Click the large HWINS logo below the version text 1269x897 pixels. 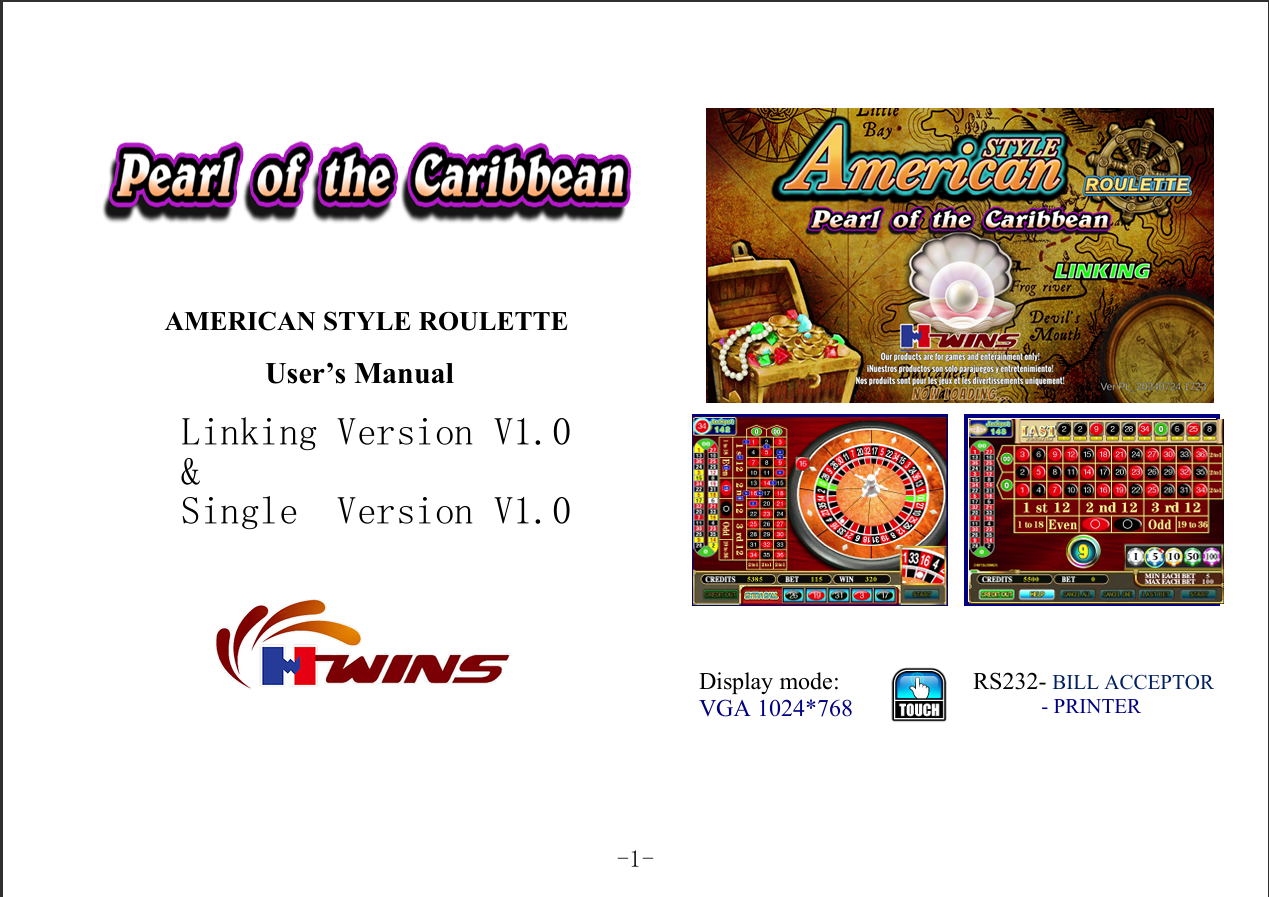[362, 646]
